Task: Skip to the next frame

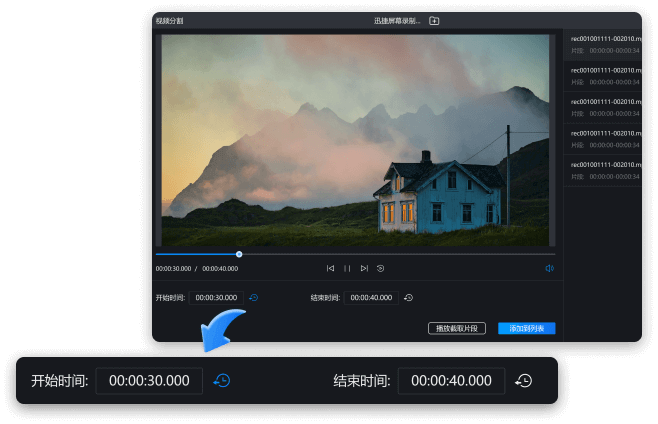Action: 364,268
